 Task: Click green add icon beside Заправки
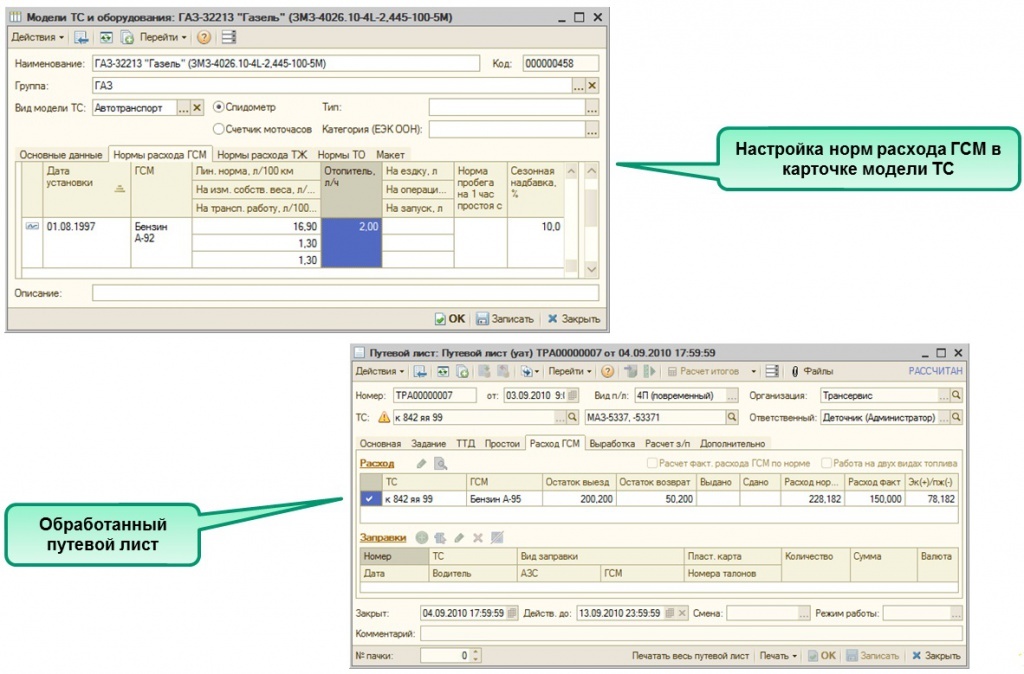[x=422, y=537]
